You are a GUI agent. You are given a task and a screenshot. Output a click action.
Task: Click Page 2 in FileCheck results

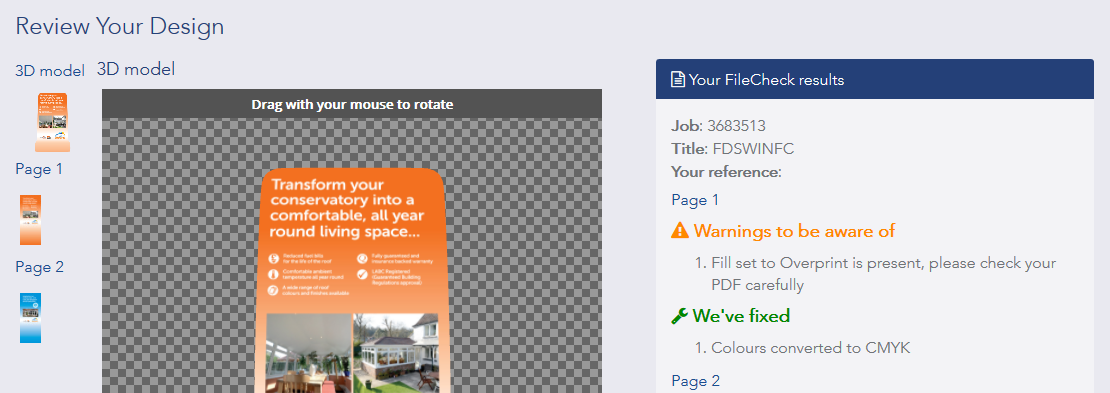[695, 382]
